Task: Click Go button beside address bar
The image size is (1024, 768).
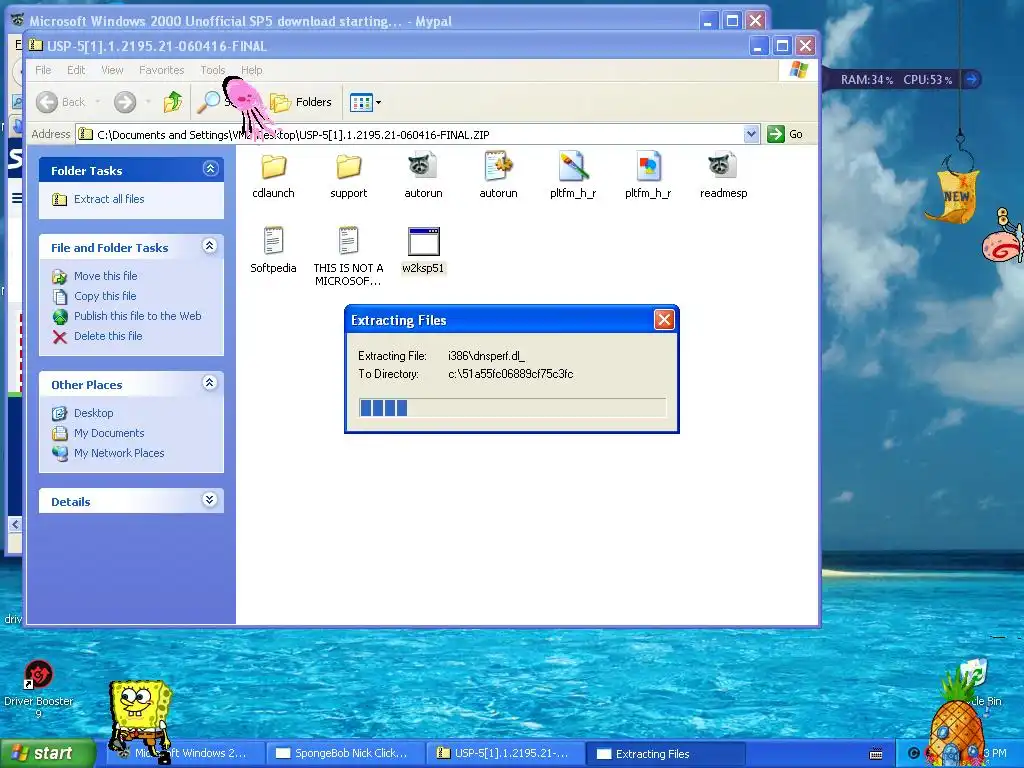Action: tap(785, 134)
